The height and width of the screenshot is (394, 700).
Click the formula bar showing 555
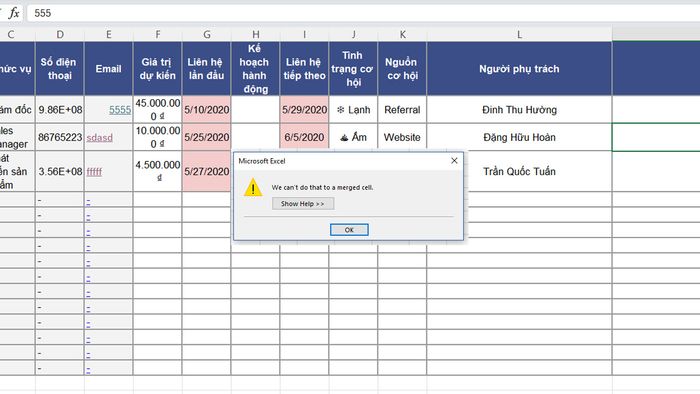363,13
